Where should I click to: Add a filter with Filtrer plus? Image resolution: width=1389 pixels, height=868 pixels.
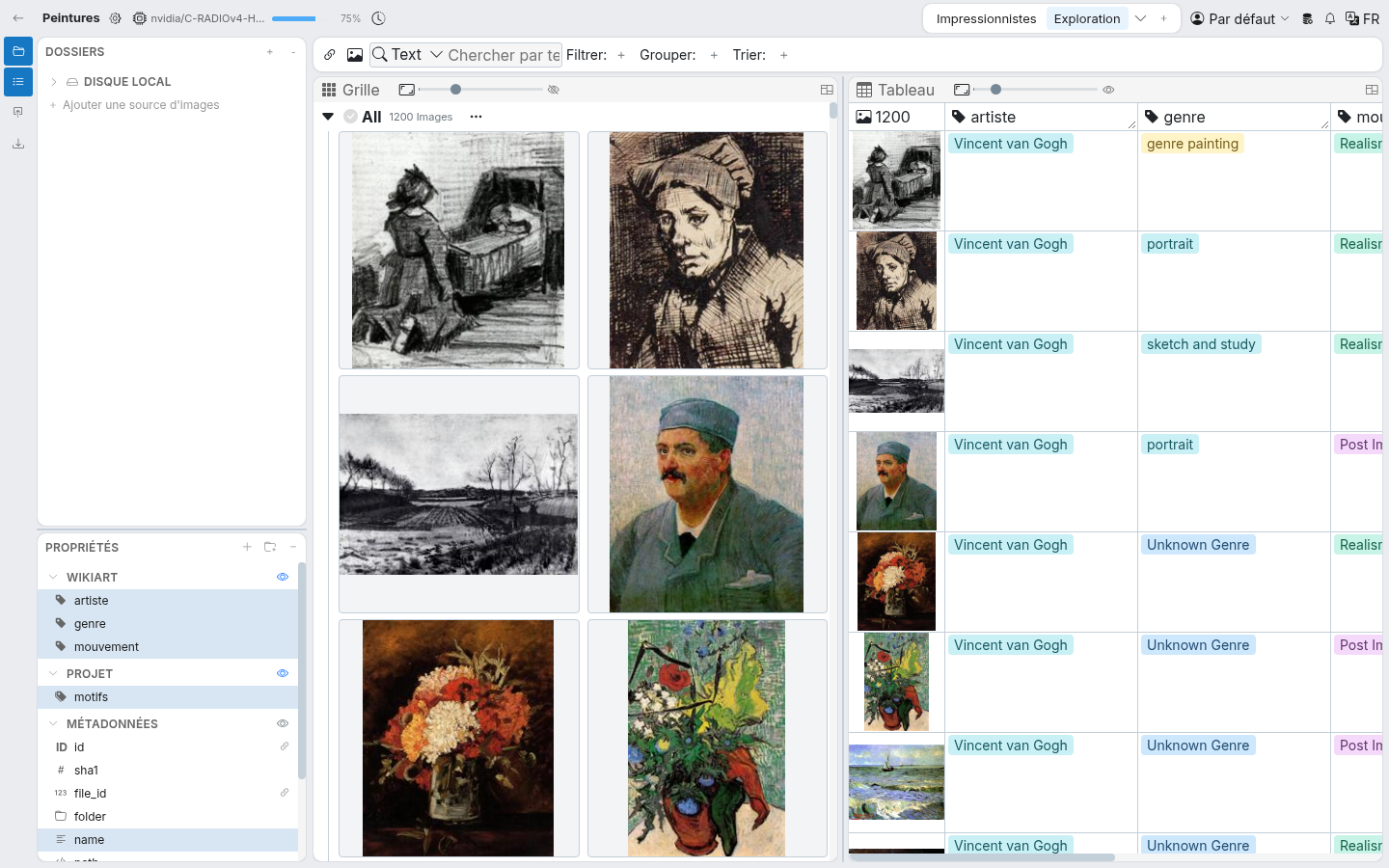(x=621, y=55)
